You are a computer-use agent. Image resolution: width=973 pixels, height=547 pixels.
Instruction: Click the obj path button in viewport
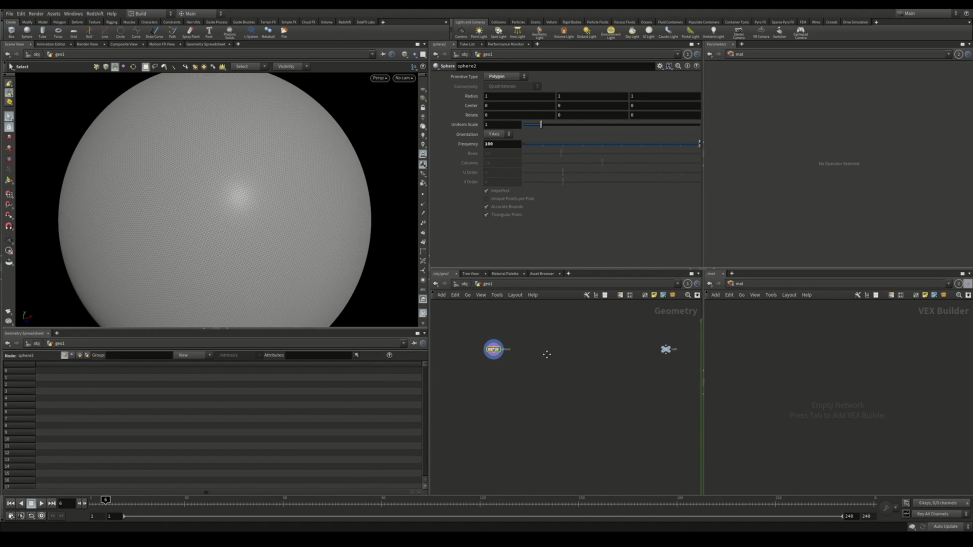[x=35, y=54]
